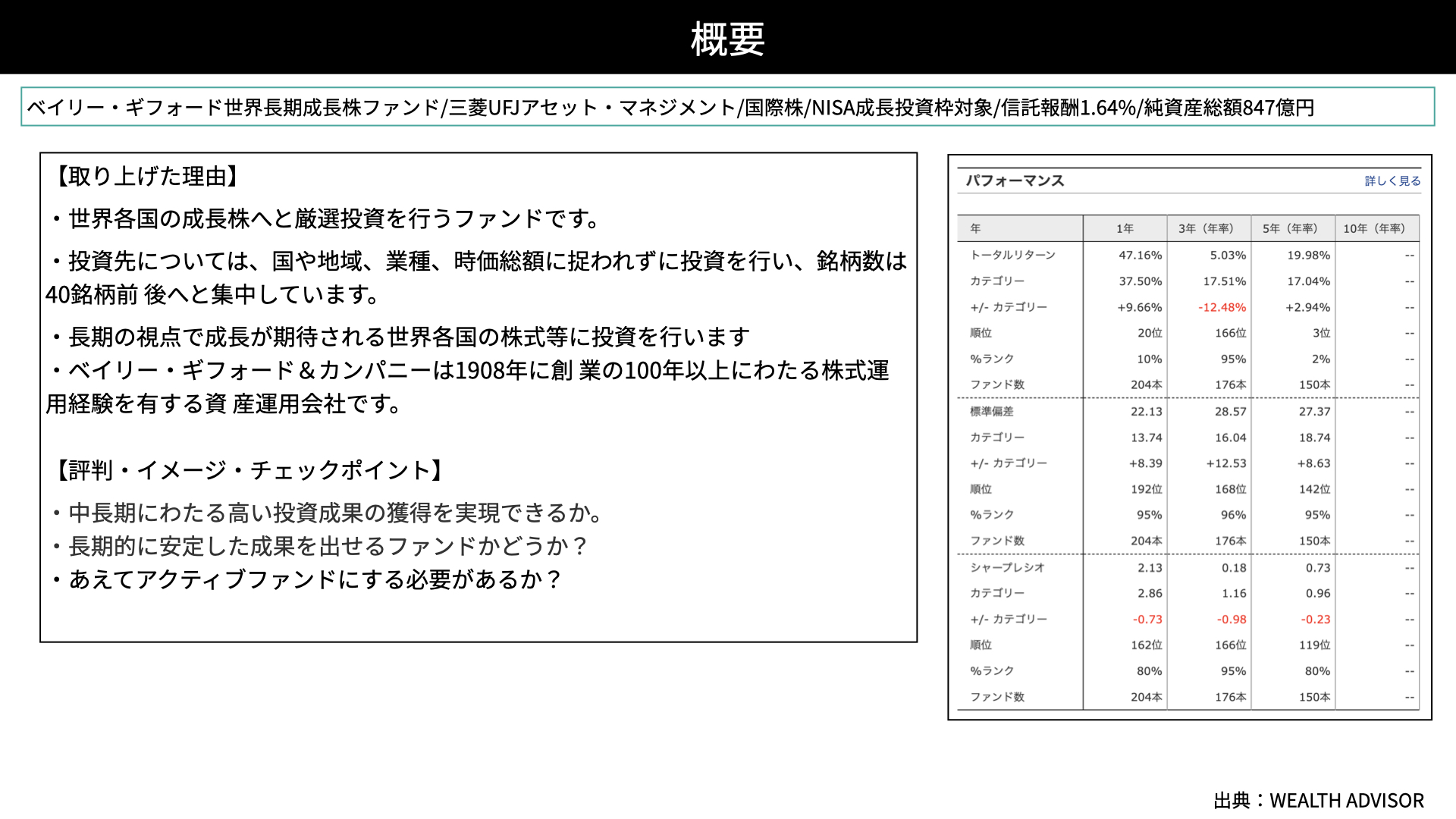Screen dimensions: 1456x819
Task: Click the red -0.98 Sharpe difference value
Action: point(1232,620)
